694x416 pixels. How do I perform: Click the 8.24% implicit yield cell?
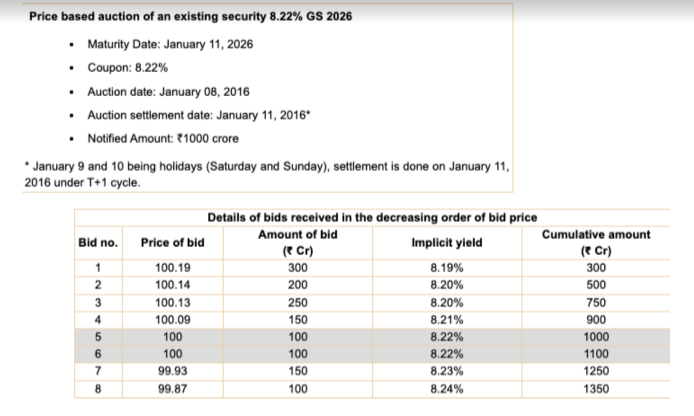(441, 389)
